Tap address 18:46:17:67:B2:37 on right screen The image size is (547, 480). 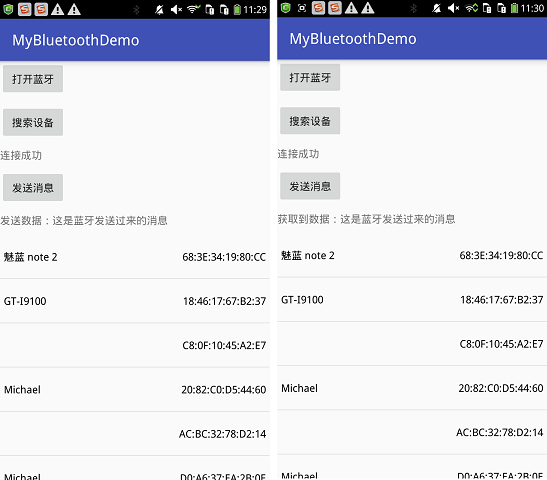click(x=502, y=300)
